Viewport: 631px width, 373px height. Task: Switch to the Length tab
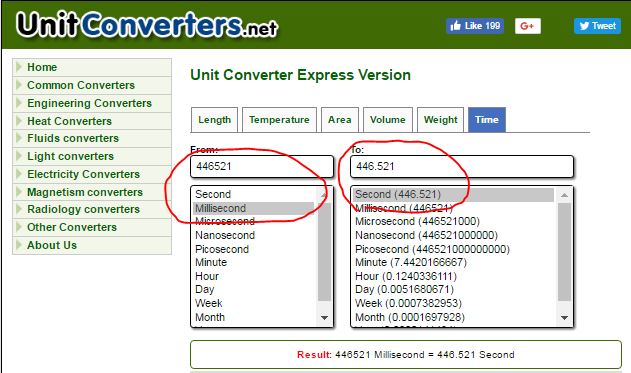click(x=214, y=120)
